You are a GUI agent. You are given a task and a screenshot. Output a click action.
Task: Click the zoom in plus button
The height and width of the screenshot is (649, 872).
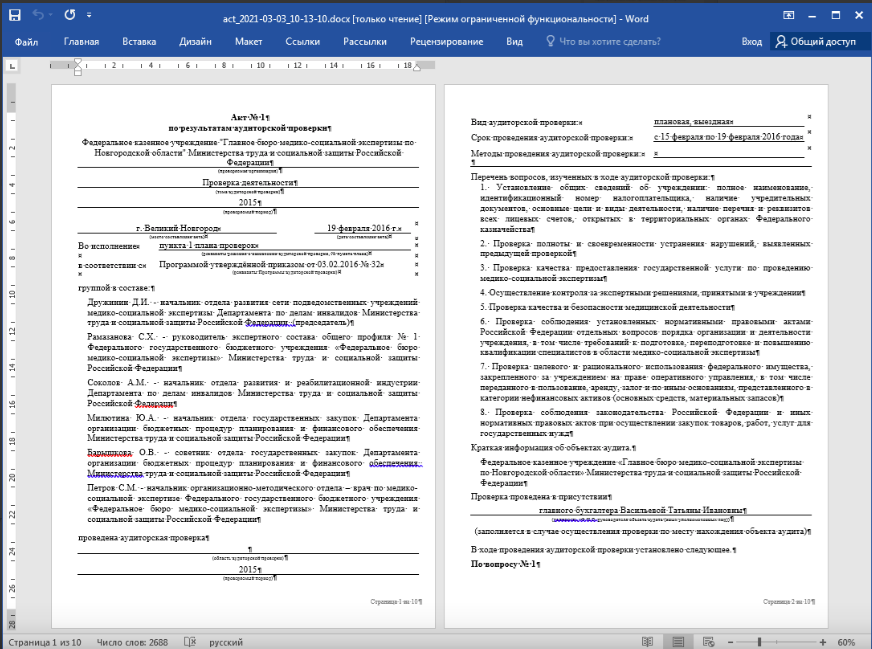(821, 641)
